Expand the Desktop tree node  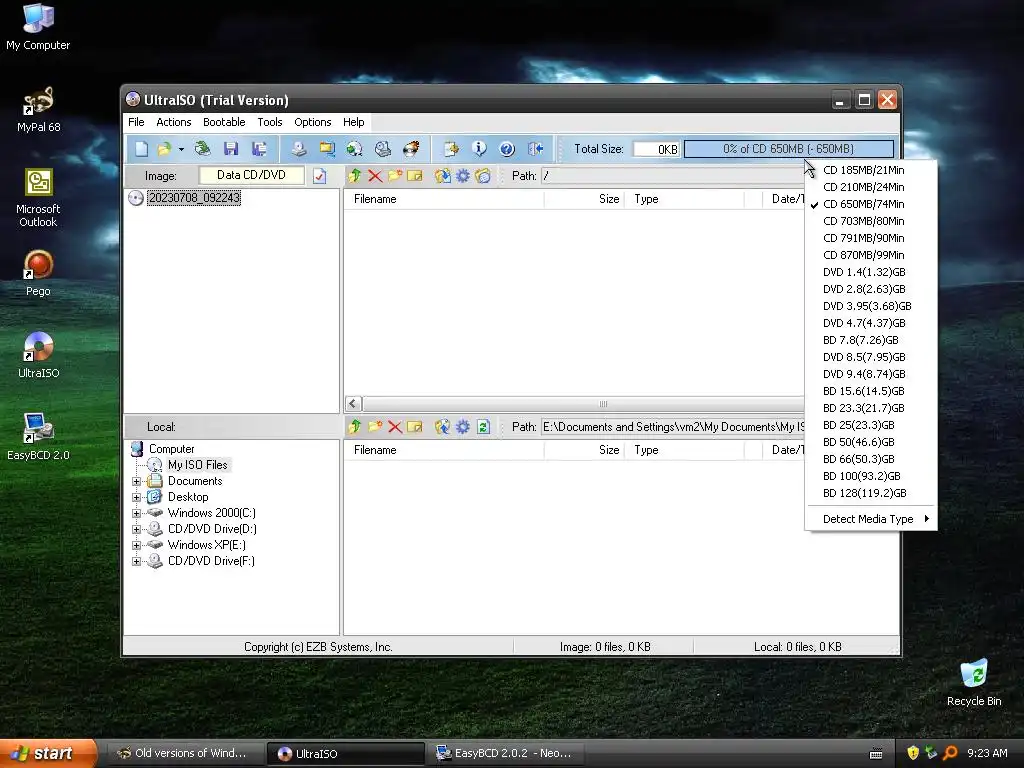point(136,497)
